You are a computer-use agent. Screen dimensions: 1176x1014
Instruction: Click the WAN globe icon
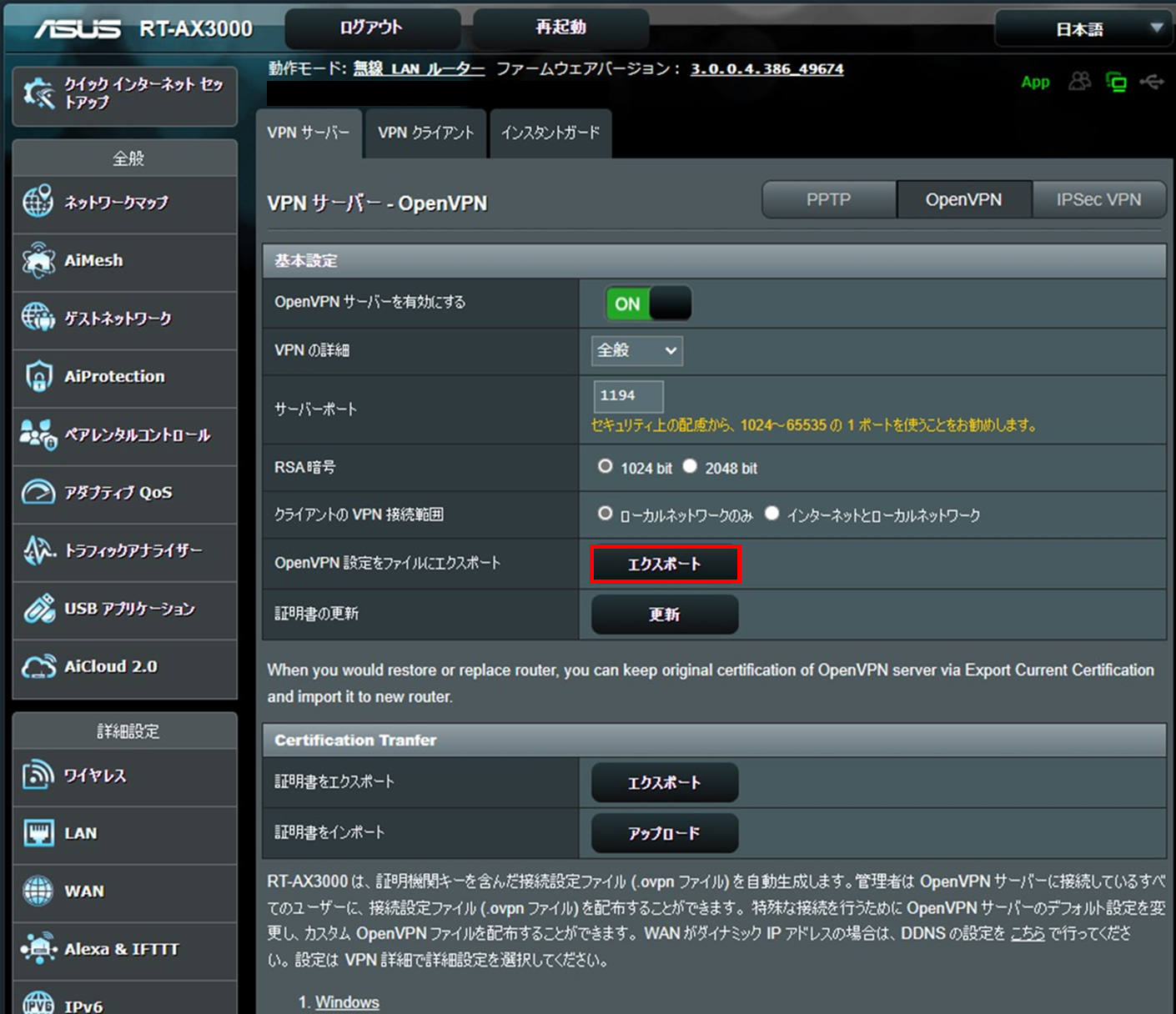(x=38, y=891)
